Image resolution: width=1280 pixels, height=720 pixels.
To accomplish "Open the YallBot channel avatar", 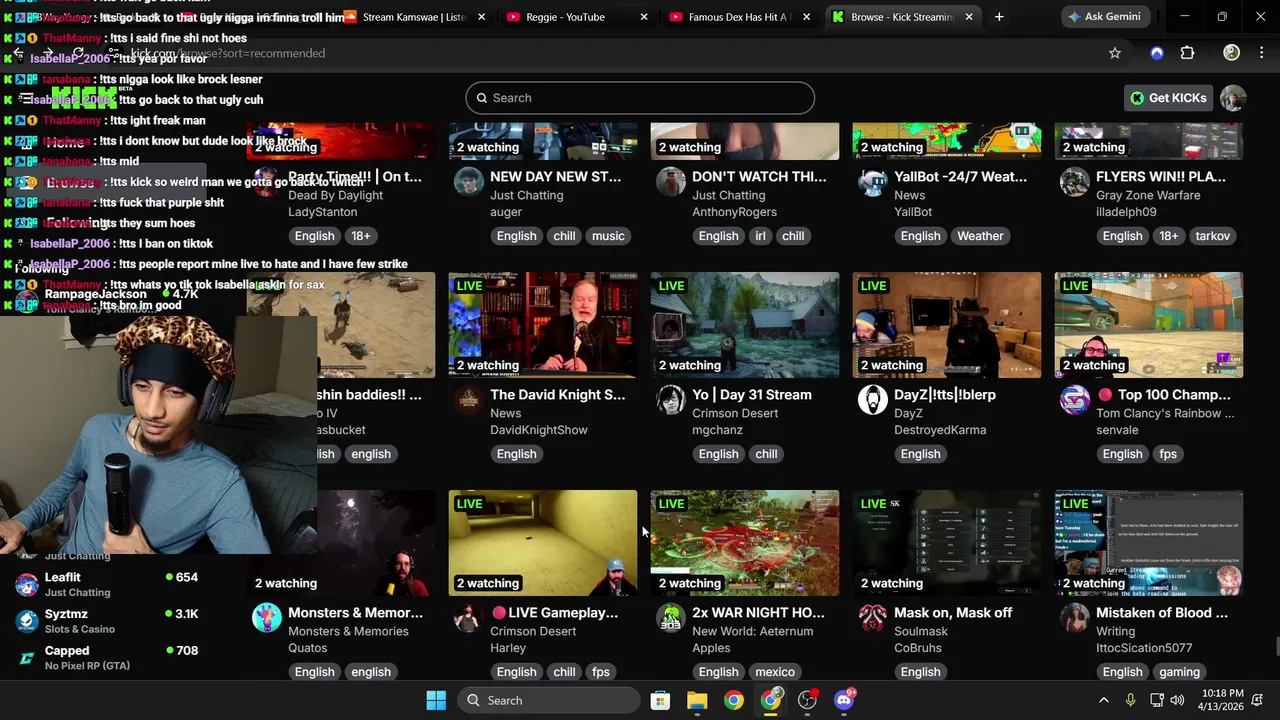I will [873, 182].
